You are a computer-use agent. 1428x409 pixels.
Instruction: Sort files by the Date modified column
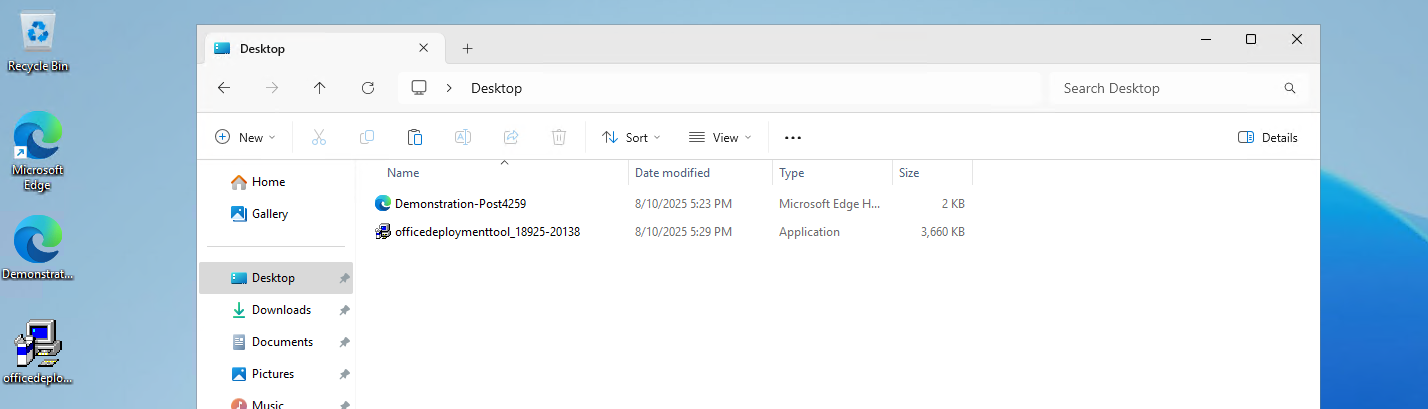[x=672, y=173]
